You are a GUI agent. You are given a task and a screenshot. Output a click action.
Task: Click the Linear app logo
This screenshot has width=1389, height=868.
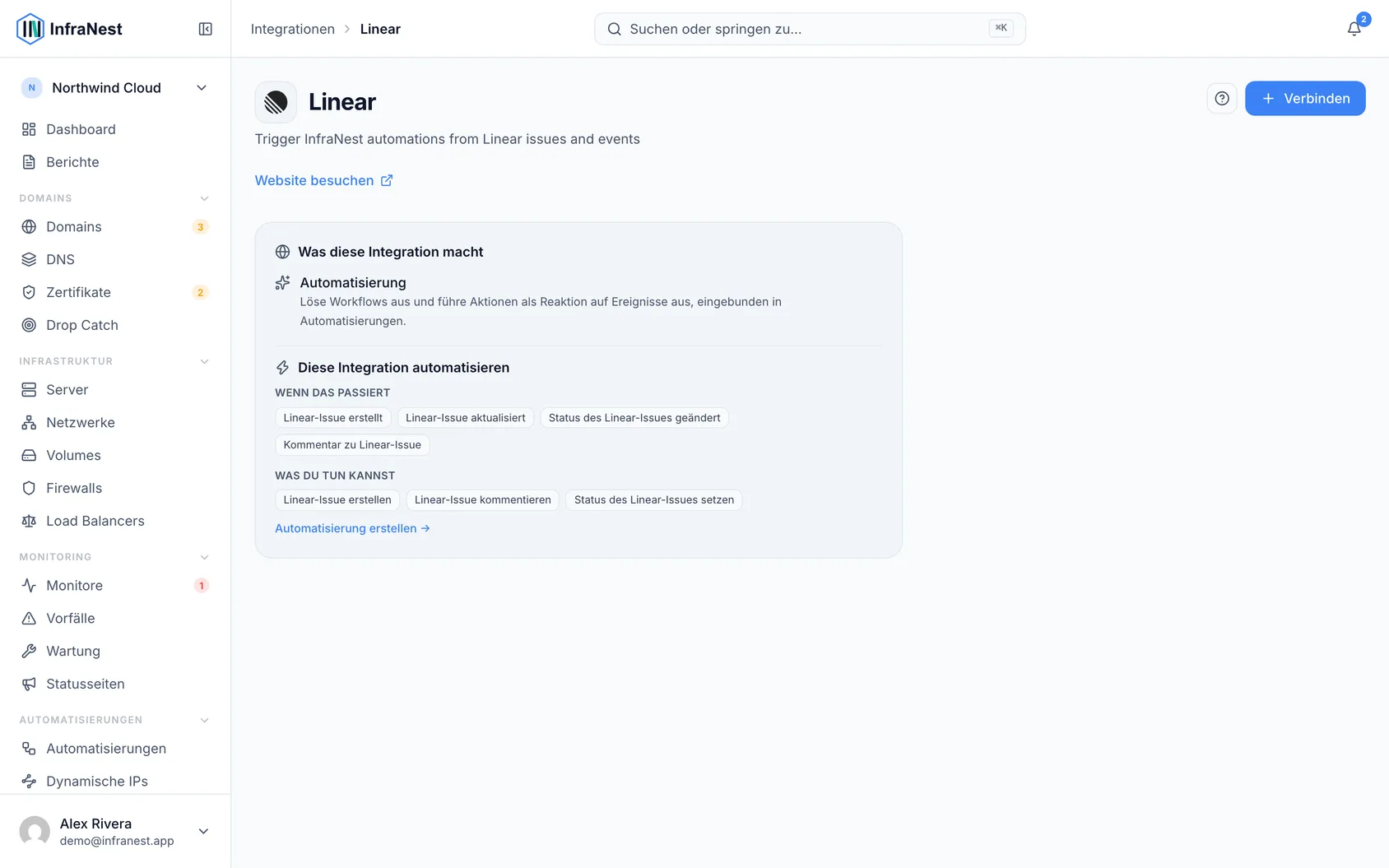pyautogui.click(x=276, y=102)
